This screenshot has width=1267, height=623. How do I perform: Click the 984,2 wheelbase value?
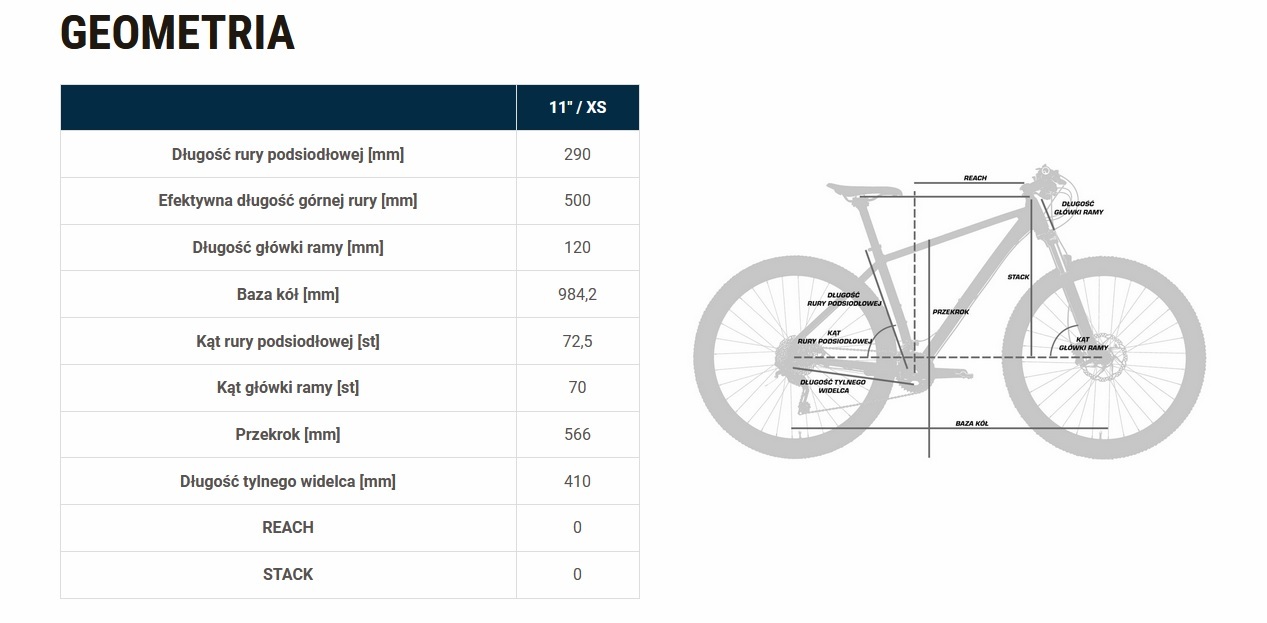[x=577, y=294]
